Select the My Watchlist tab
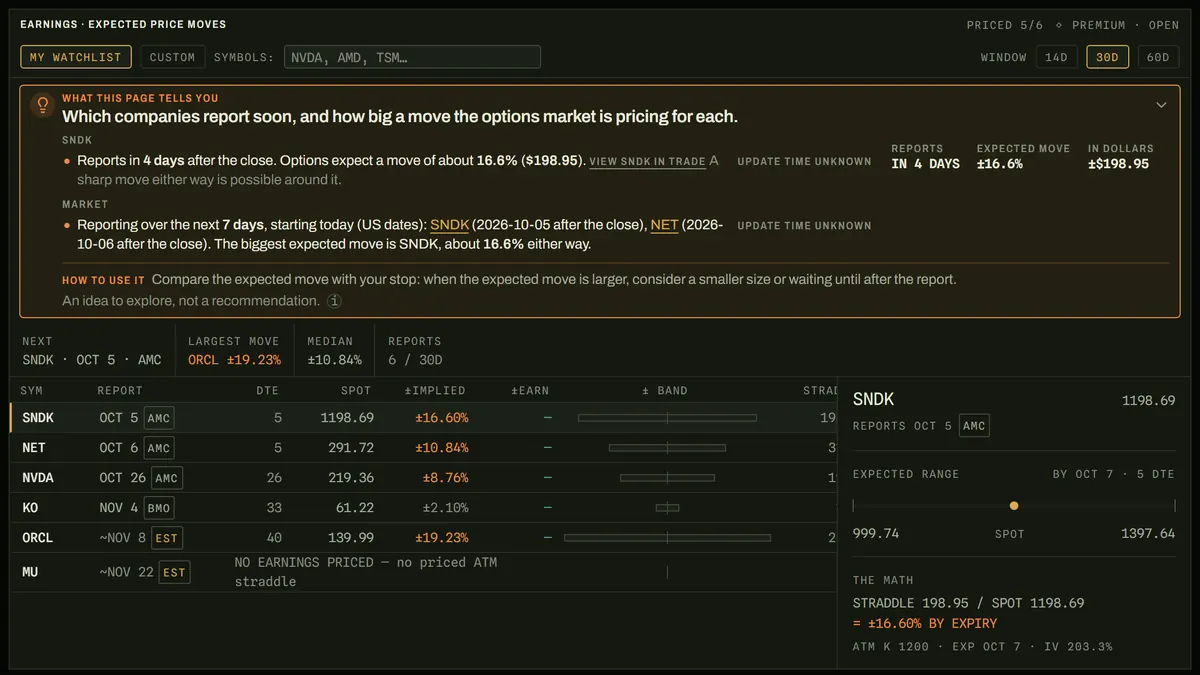Viewport: 1200px width, 675px height. 76,57
